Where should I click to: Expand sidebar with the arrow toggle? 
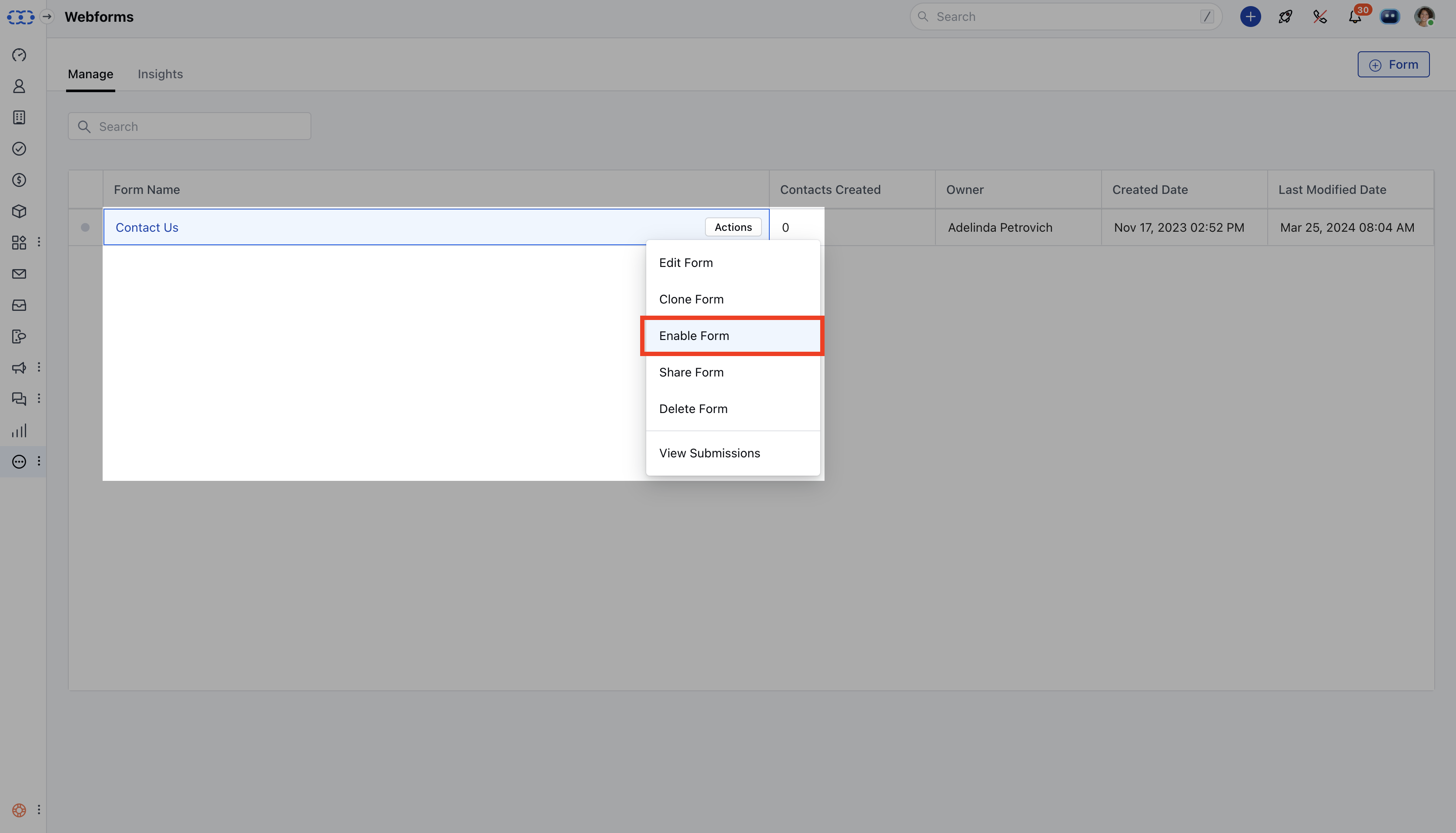click(x=47, y=17)
